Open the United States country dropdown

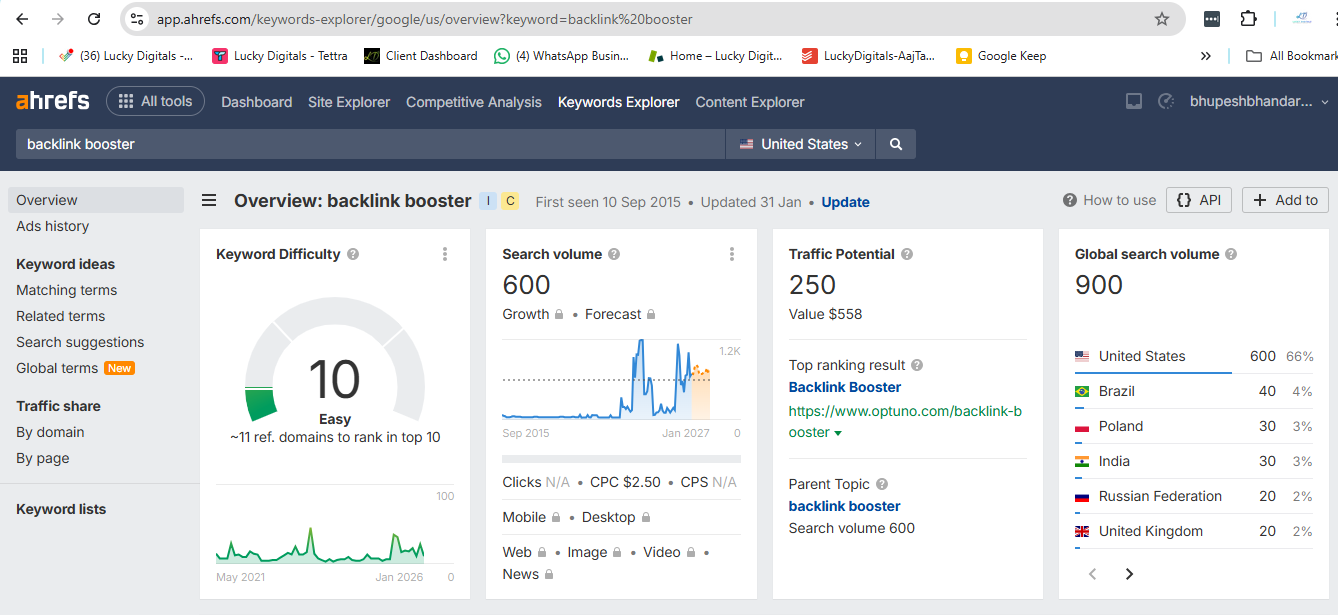click(800, 144)
